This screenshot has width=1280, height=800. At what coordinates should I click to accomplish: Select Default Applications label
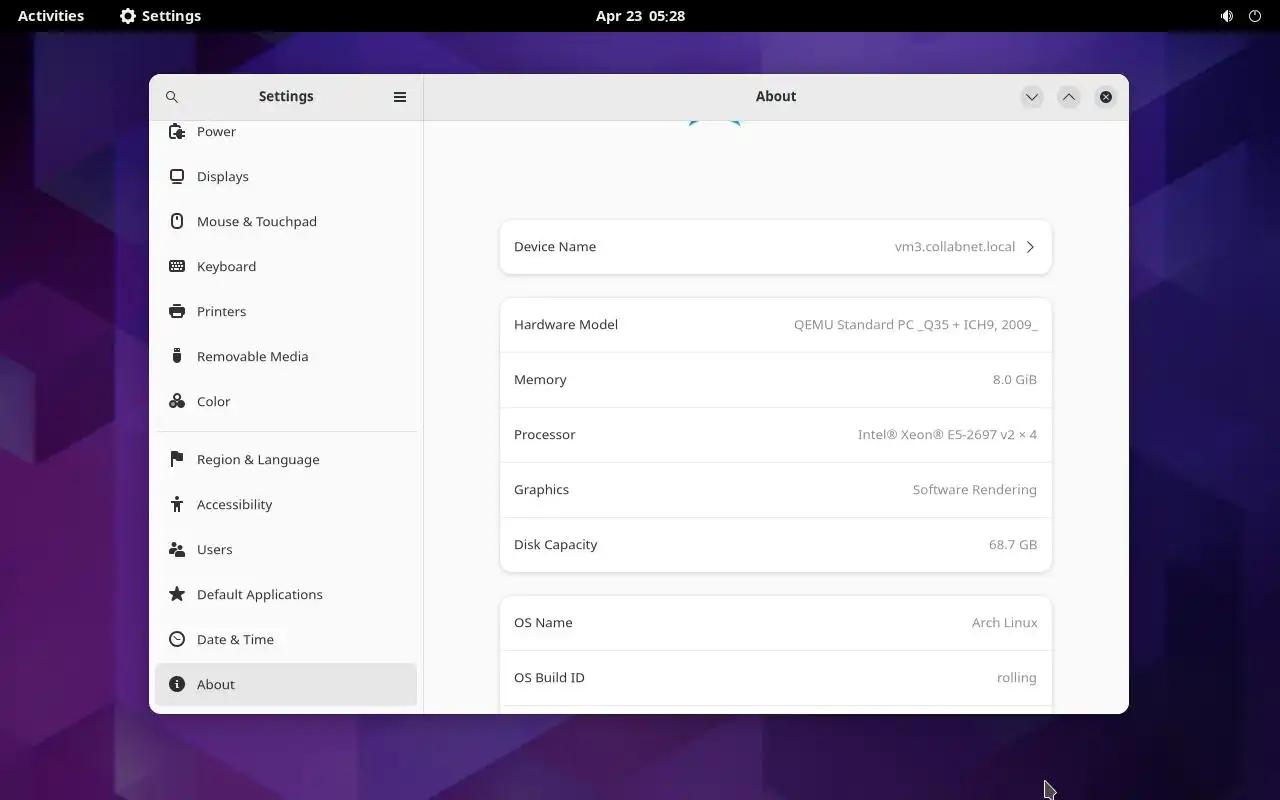tap(260, 594)
